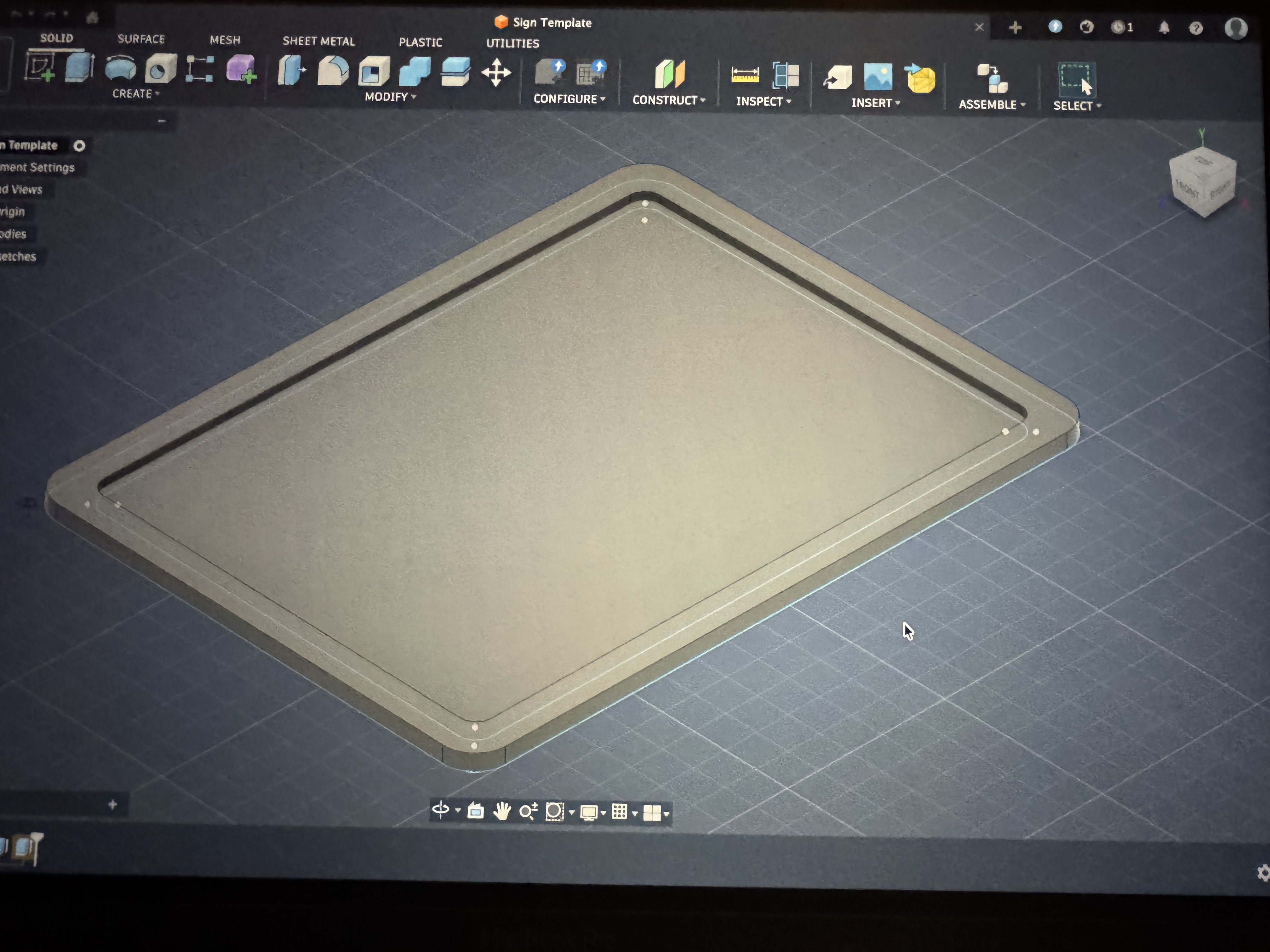Open the CREATE dropdown menu
Viewport: 1270px width, 952px height.
(x=136, y=93)
